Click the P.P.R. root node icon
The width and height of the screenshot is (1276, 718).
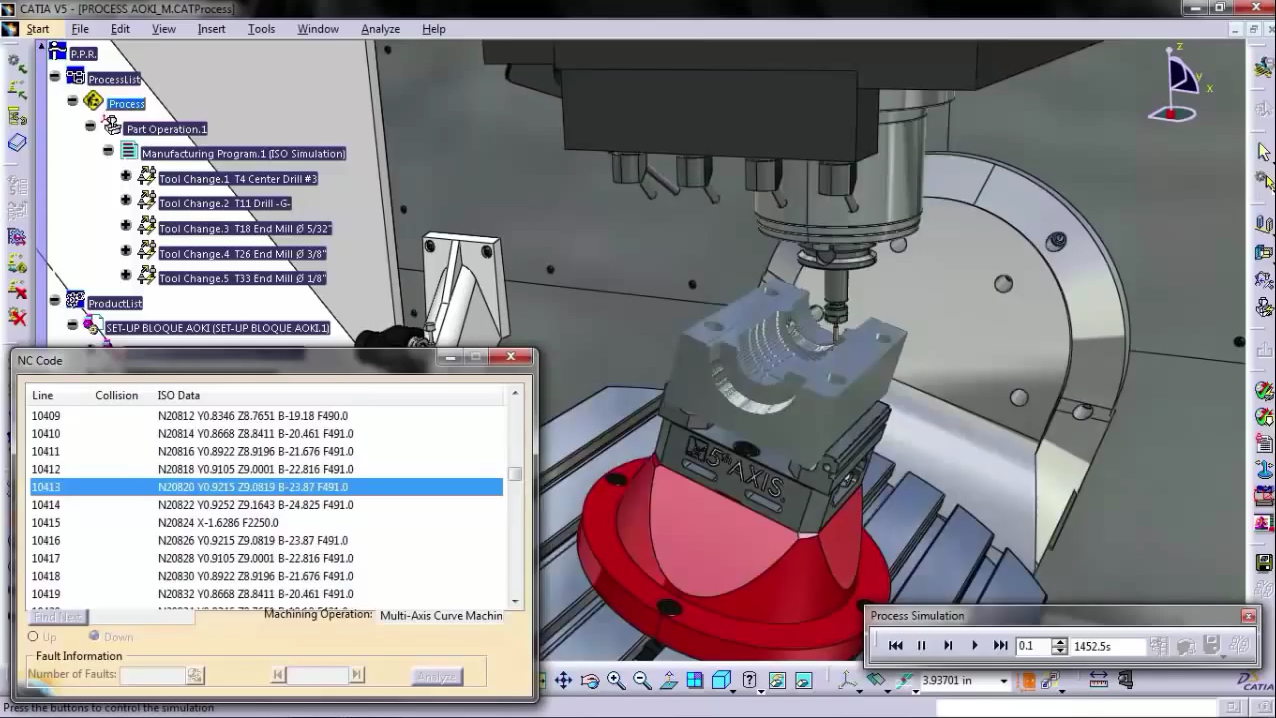(x=57, y=52)
